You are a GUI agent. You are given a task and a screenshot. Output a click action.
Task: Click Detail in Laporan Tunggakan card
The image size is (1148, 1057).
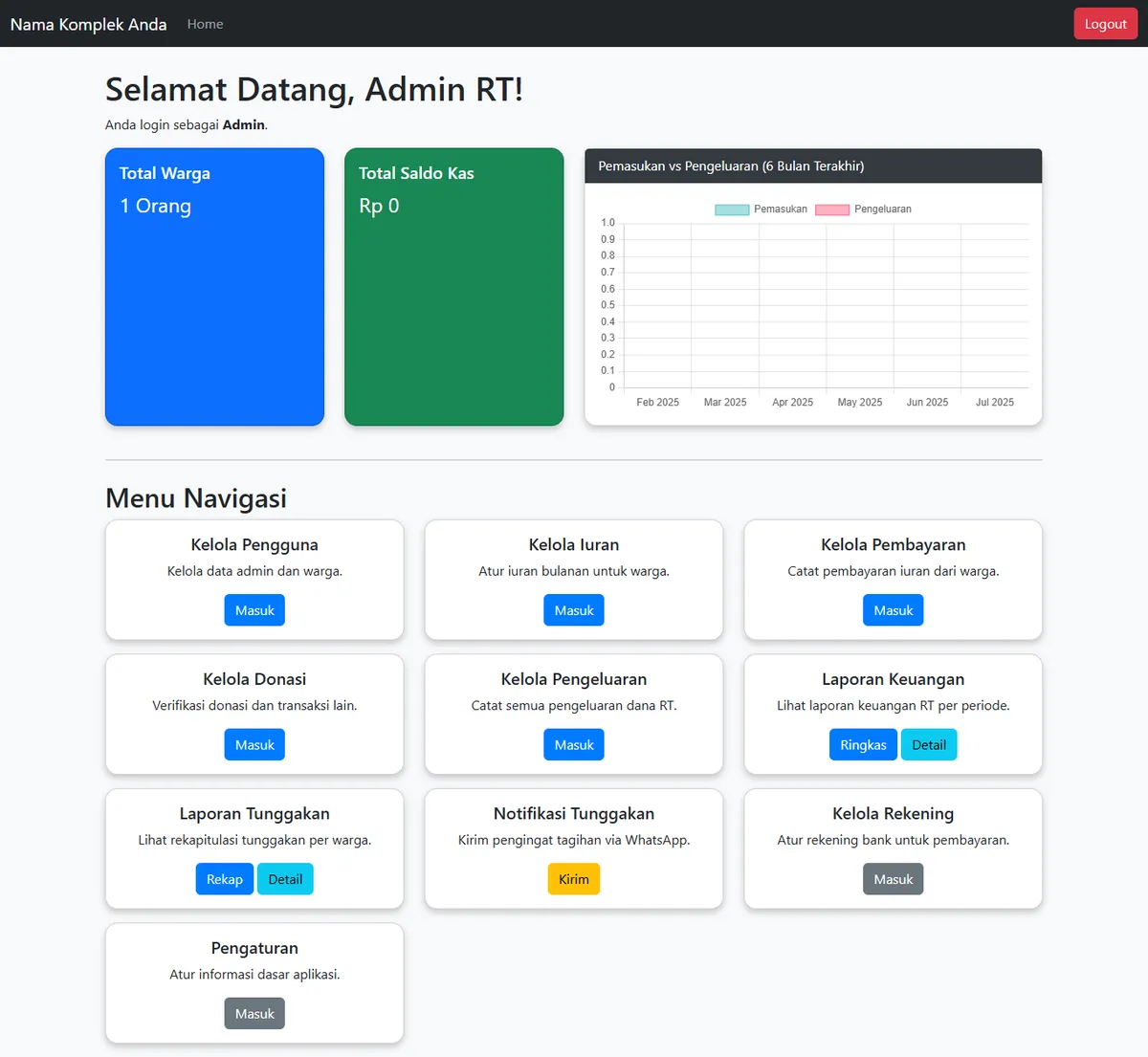point(285,879)
